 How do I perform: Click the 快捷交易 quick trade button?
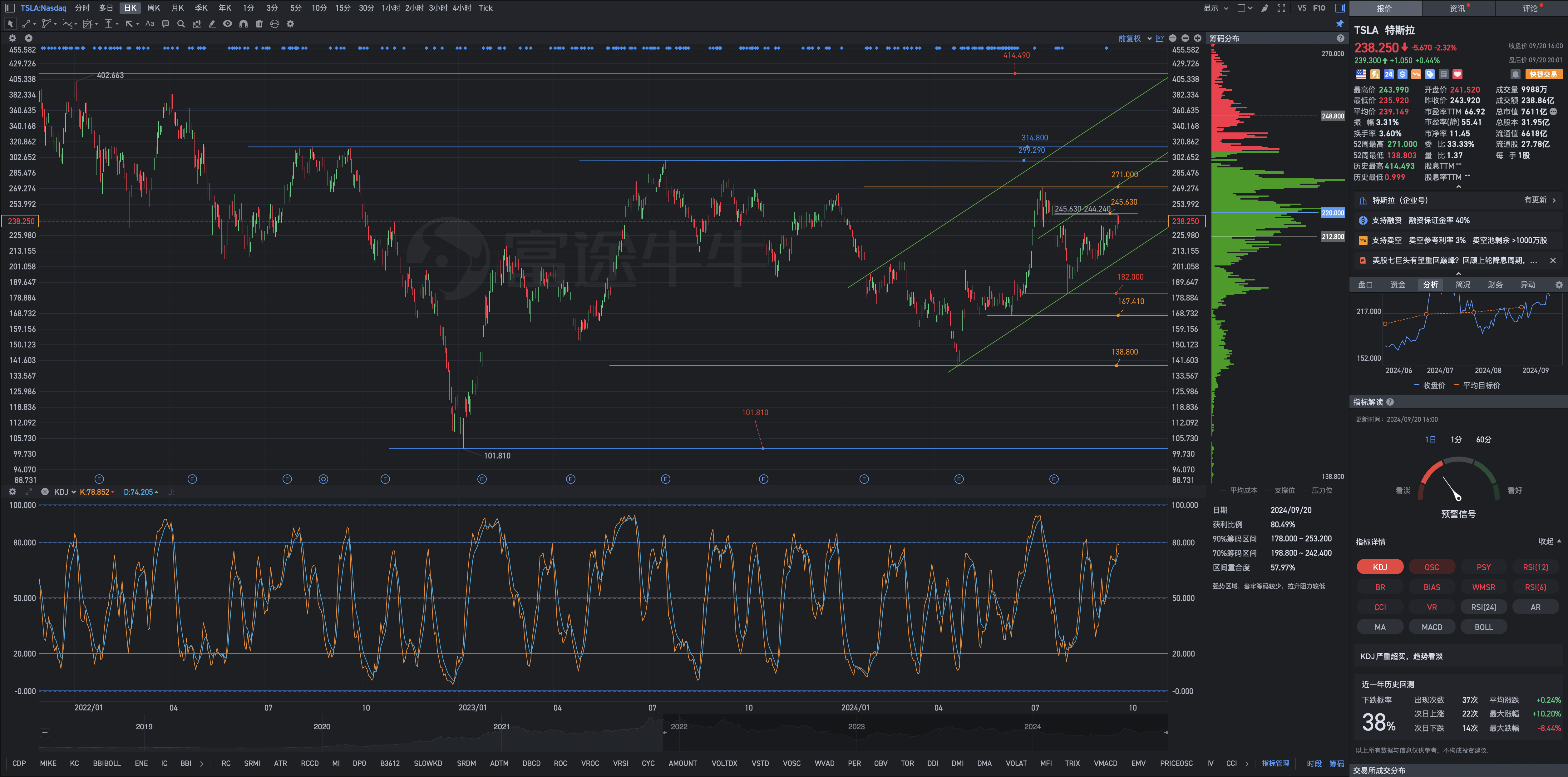tap(1544, 74)
